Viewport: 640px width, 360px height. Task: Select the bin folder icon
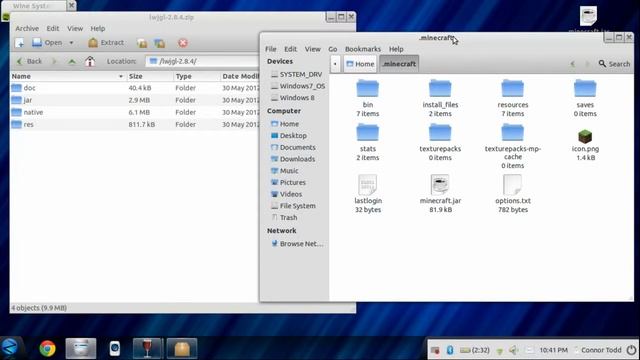[367, 89]
